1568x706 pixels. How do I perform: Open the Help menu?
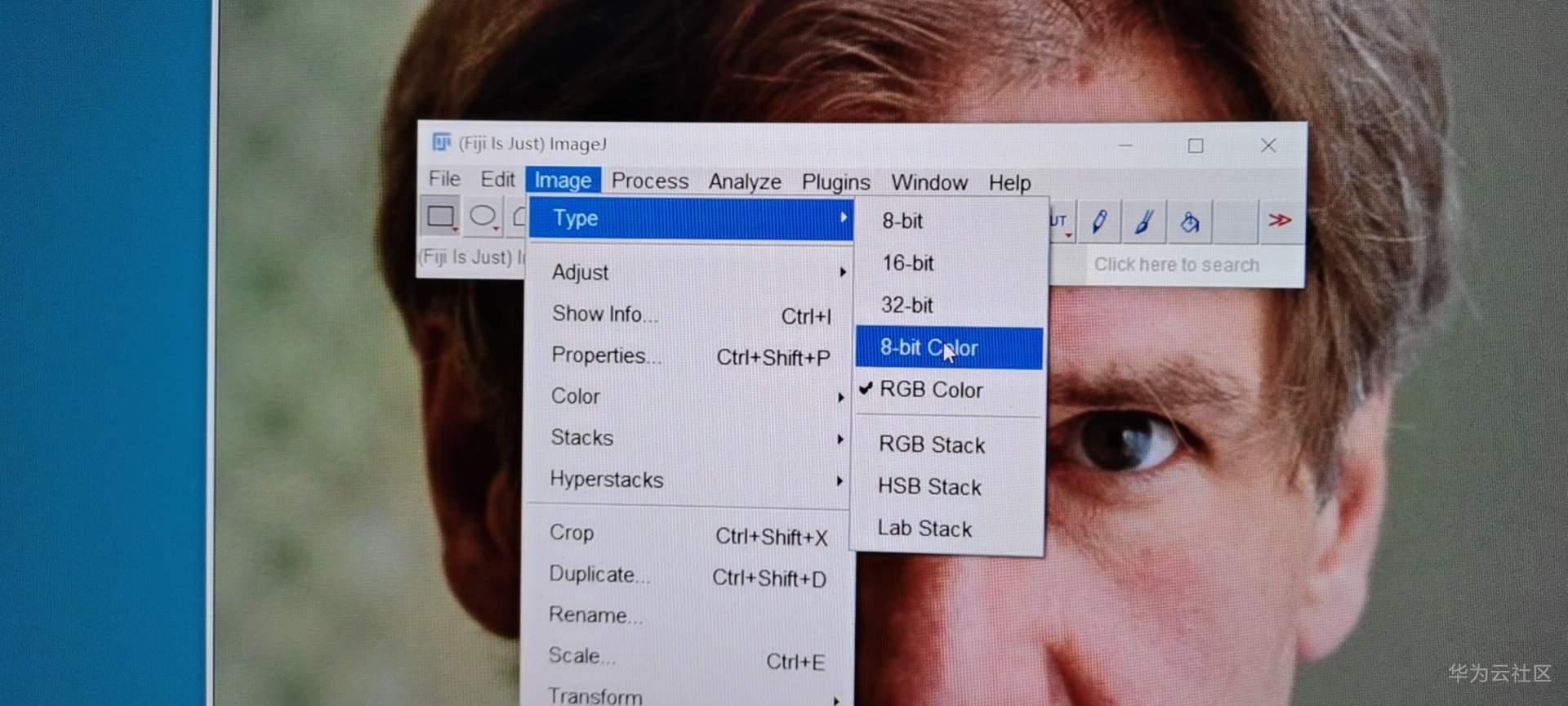click(x=1009, y=183)
